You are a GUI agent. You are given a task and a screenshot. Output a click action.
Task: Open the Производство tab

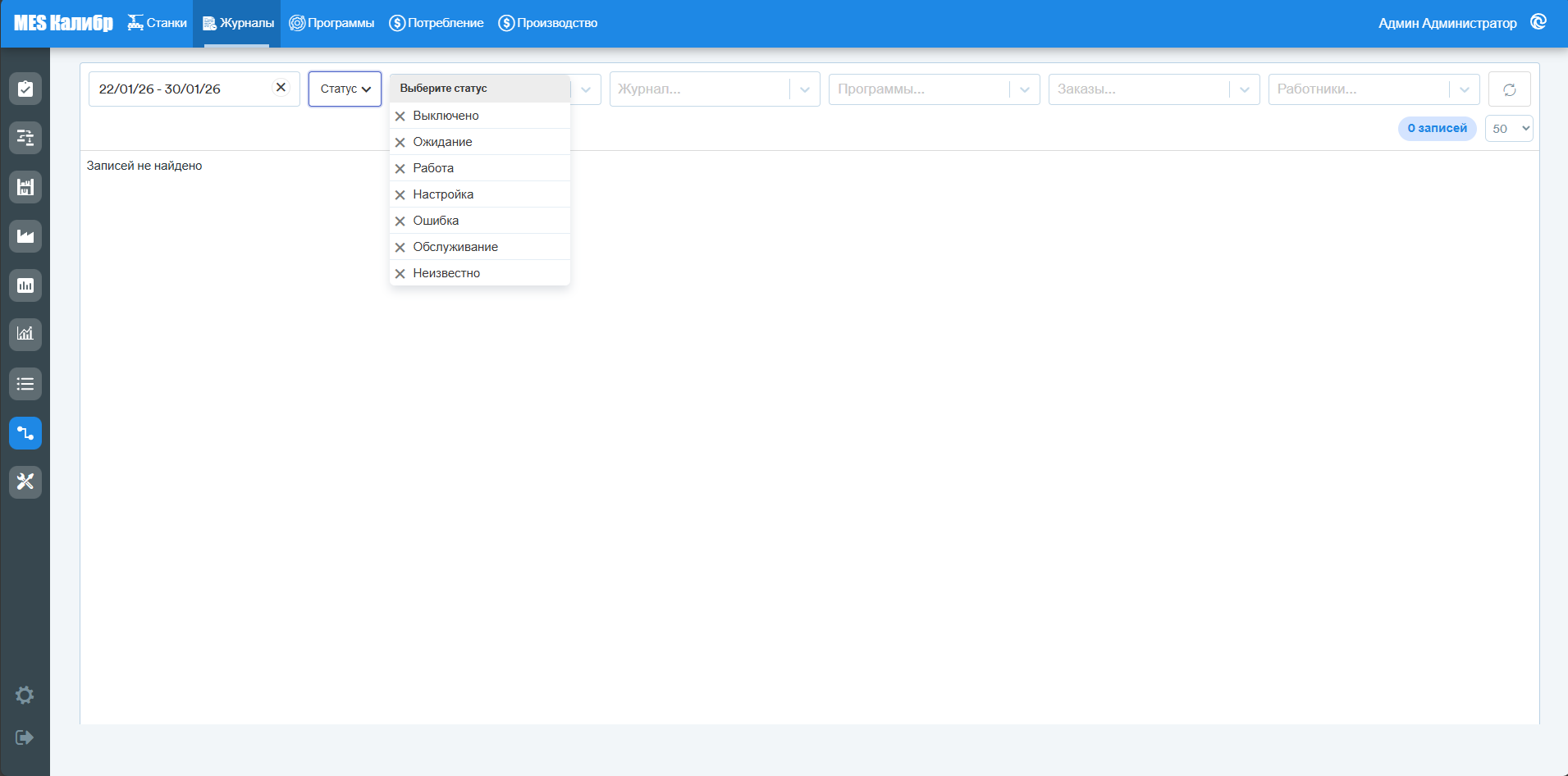pyautogui.click(x=547, y=23)
